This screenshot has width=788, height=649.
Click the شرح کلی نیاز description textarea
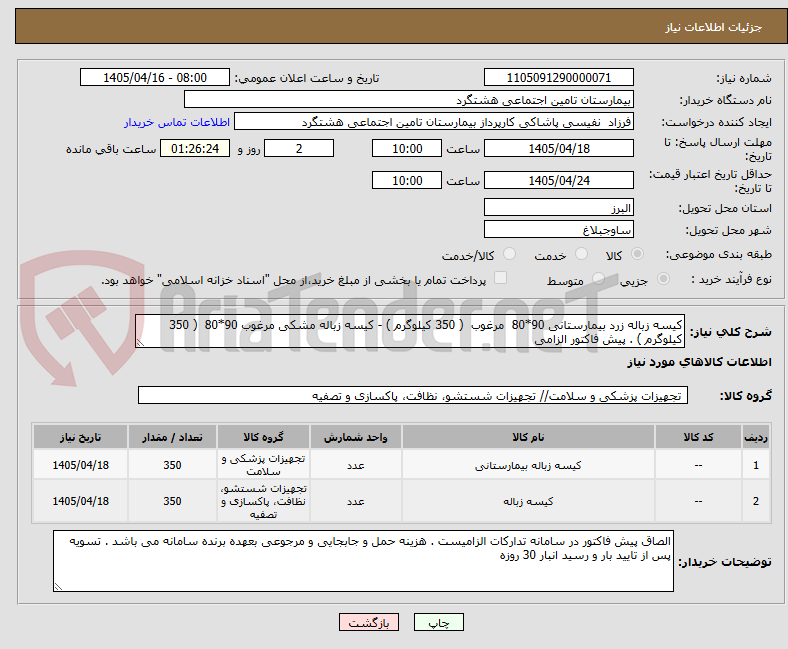tap(410, 332)
